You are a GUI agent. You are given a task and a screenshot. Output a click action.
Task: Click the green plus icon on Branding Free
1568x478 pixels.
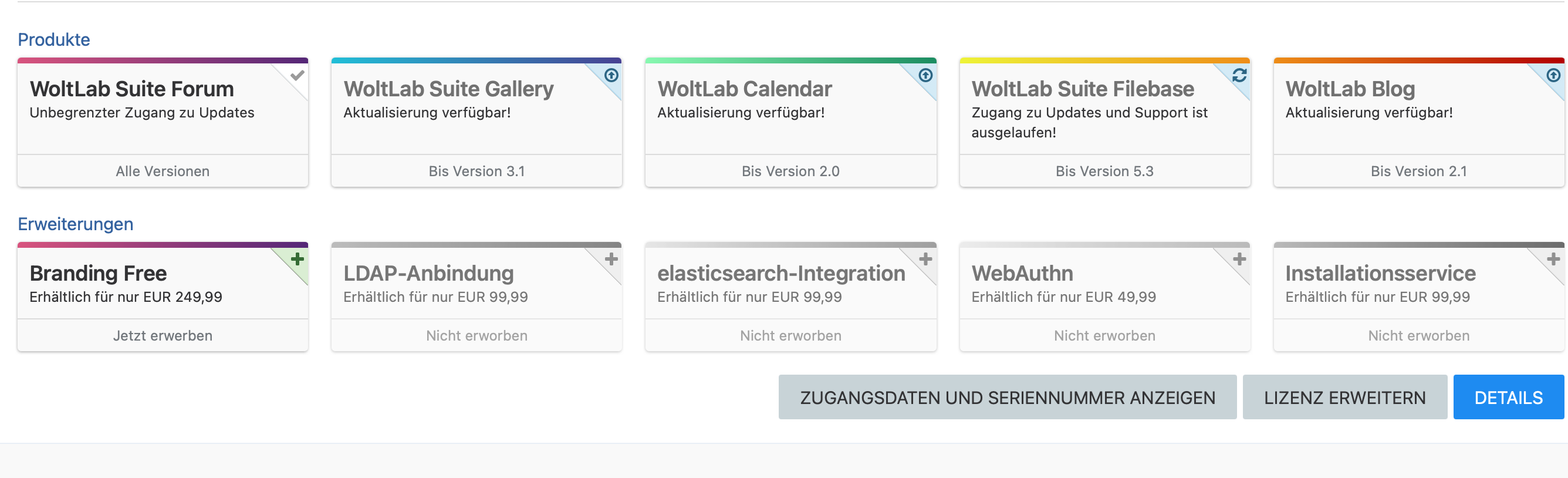pyautogui.click(x=297, y=260)
